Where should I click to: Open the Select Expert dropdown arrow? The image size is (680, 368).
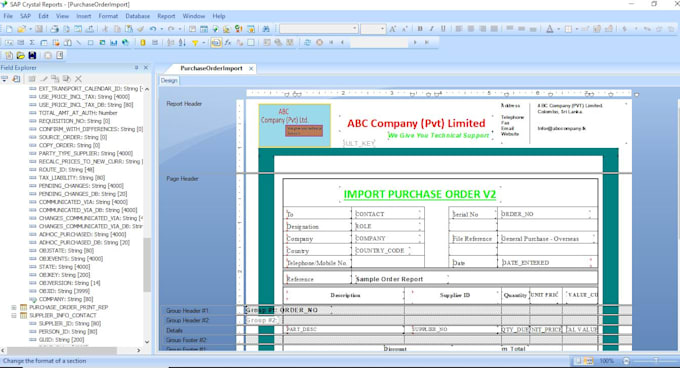click(x=203, y=42)
